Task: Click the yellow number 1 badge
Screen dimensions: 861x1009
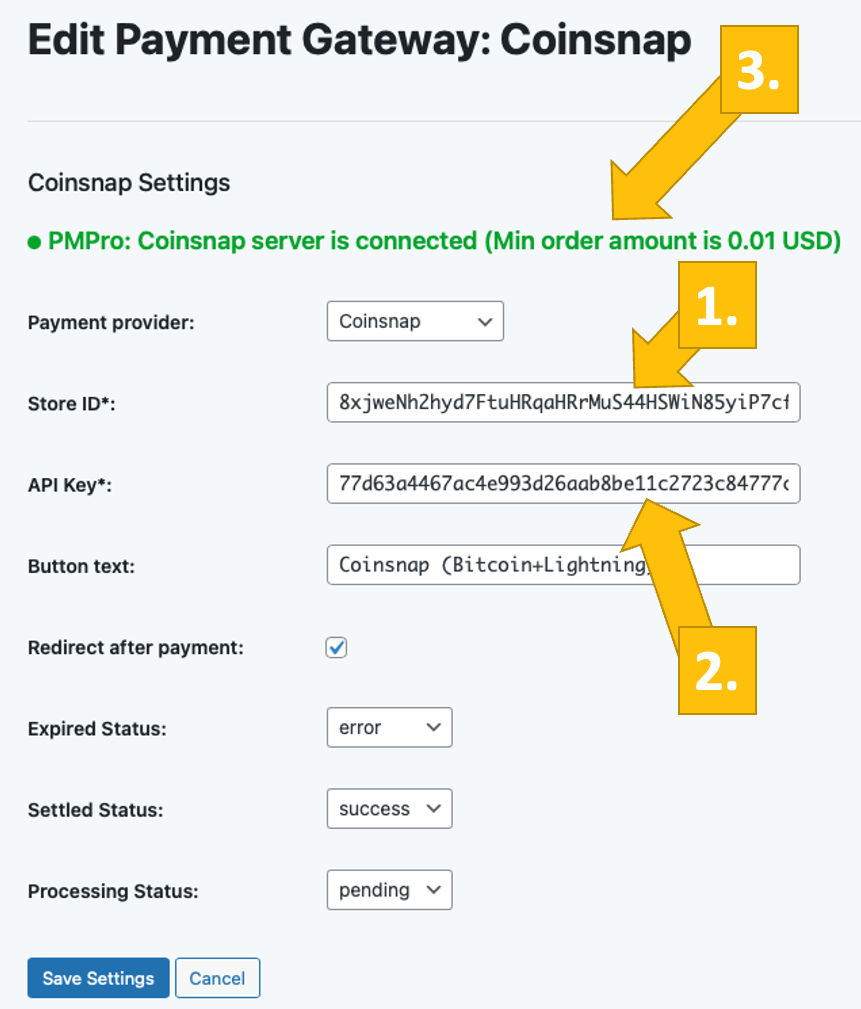Action: [x=717, y=310]
